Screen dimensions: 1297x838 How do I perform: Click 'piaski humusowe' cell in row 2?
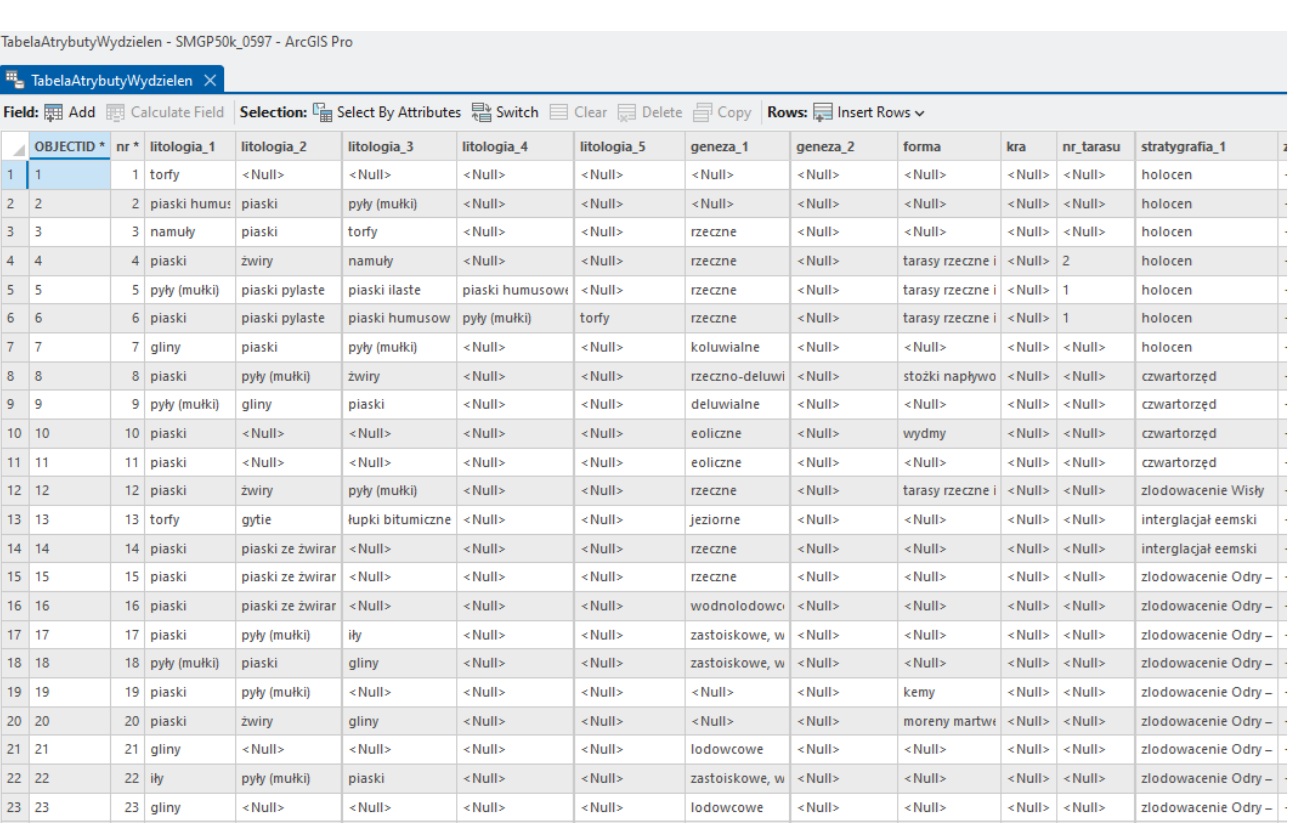coord(190,204)
